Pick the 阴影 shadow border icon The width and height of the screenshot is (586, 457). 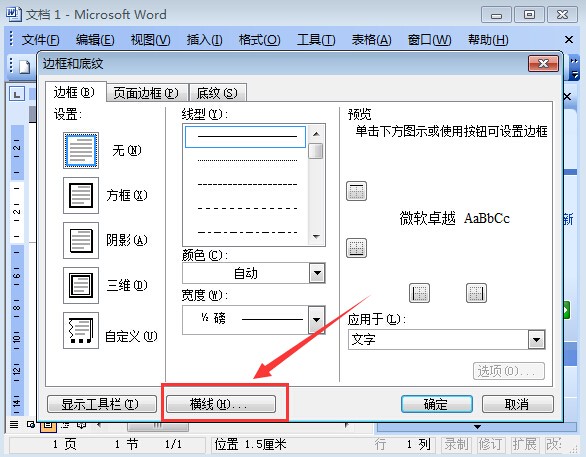tap(81, 240)
